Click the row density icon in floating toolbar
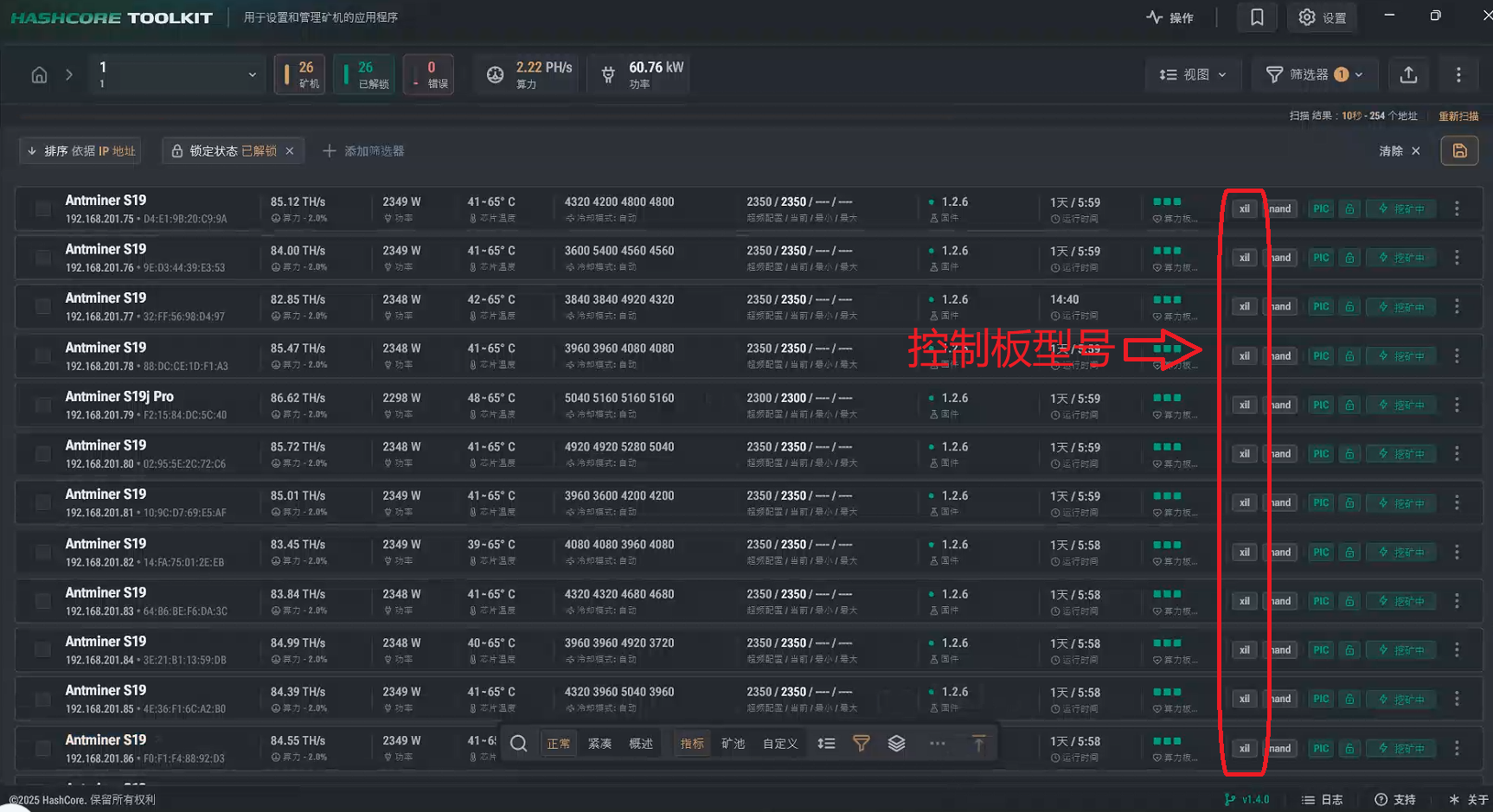Screen dimensions: 1493x812 coord(826,744)
